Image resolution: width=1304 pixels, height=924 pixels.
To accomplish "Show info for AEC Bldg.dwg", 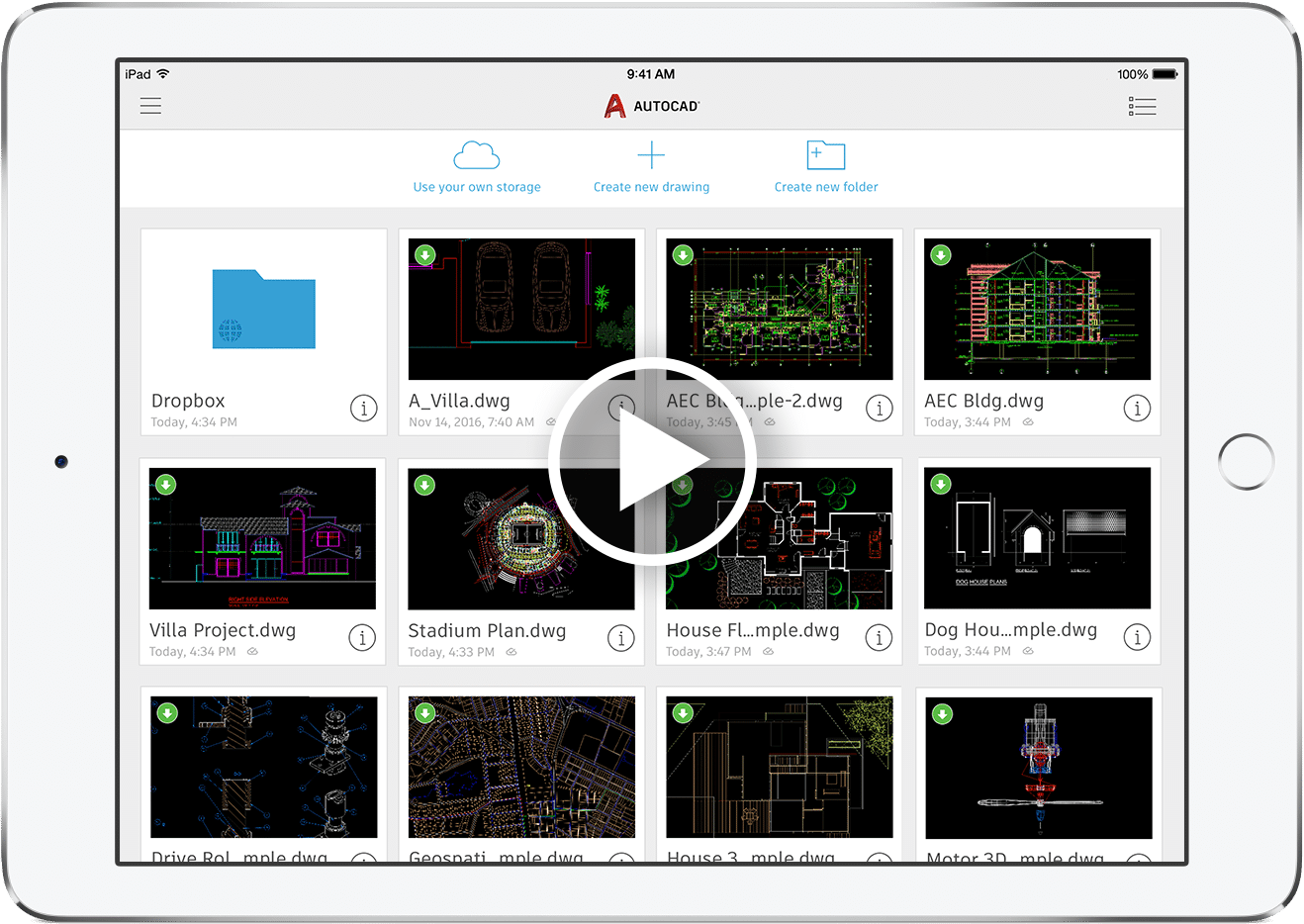I will tap(1137, 408).
